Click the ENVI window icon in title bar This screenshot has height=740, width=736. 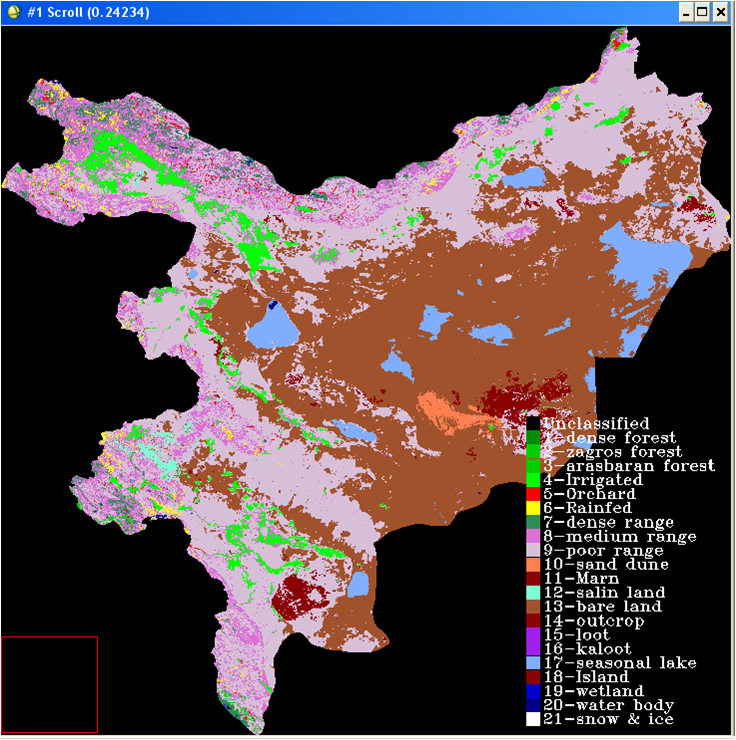coord(11,12)
